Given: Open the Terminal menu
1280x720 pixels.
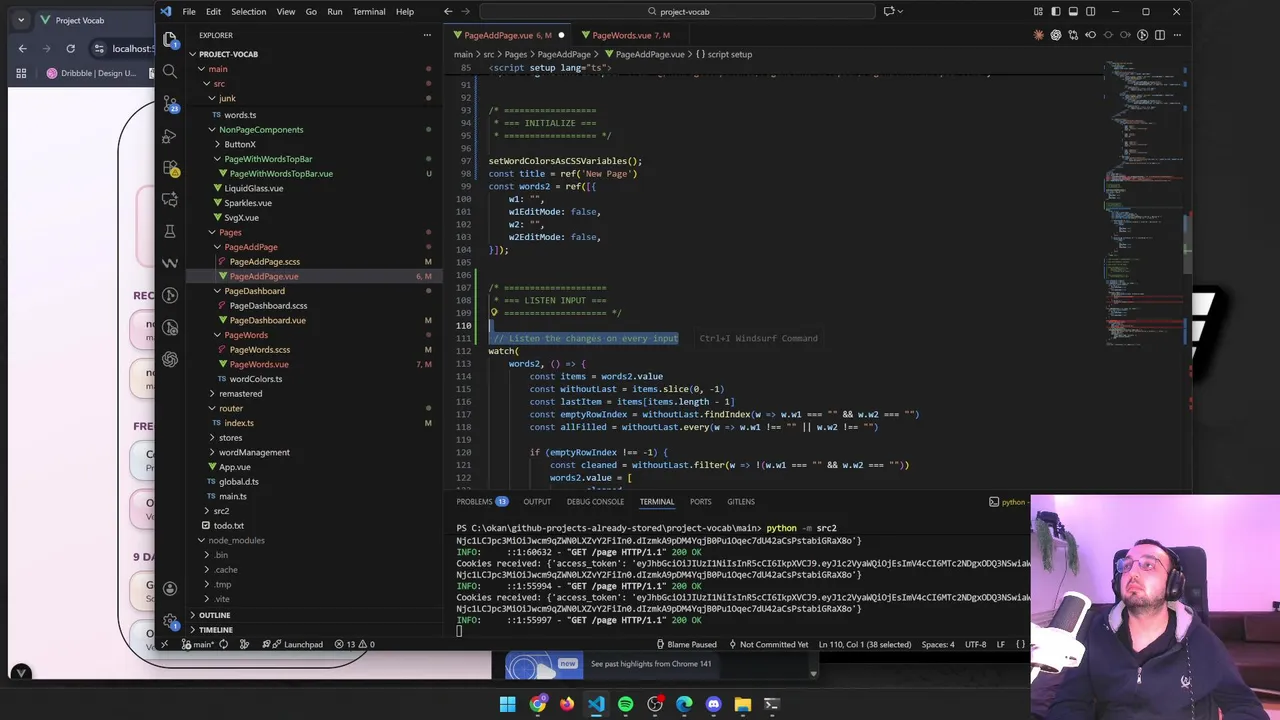Looking at the screenshot, I should click(369, 12).
